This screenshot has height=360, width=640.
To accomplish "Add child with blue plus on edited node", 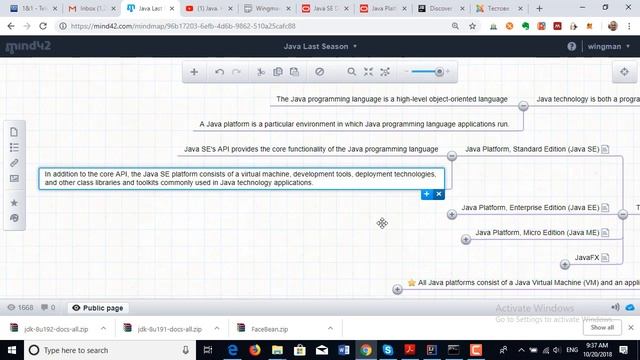I will pyautogui.click(x=427, y=194).
